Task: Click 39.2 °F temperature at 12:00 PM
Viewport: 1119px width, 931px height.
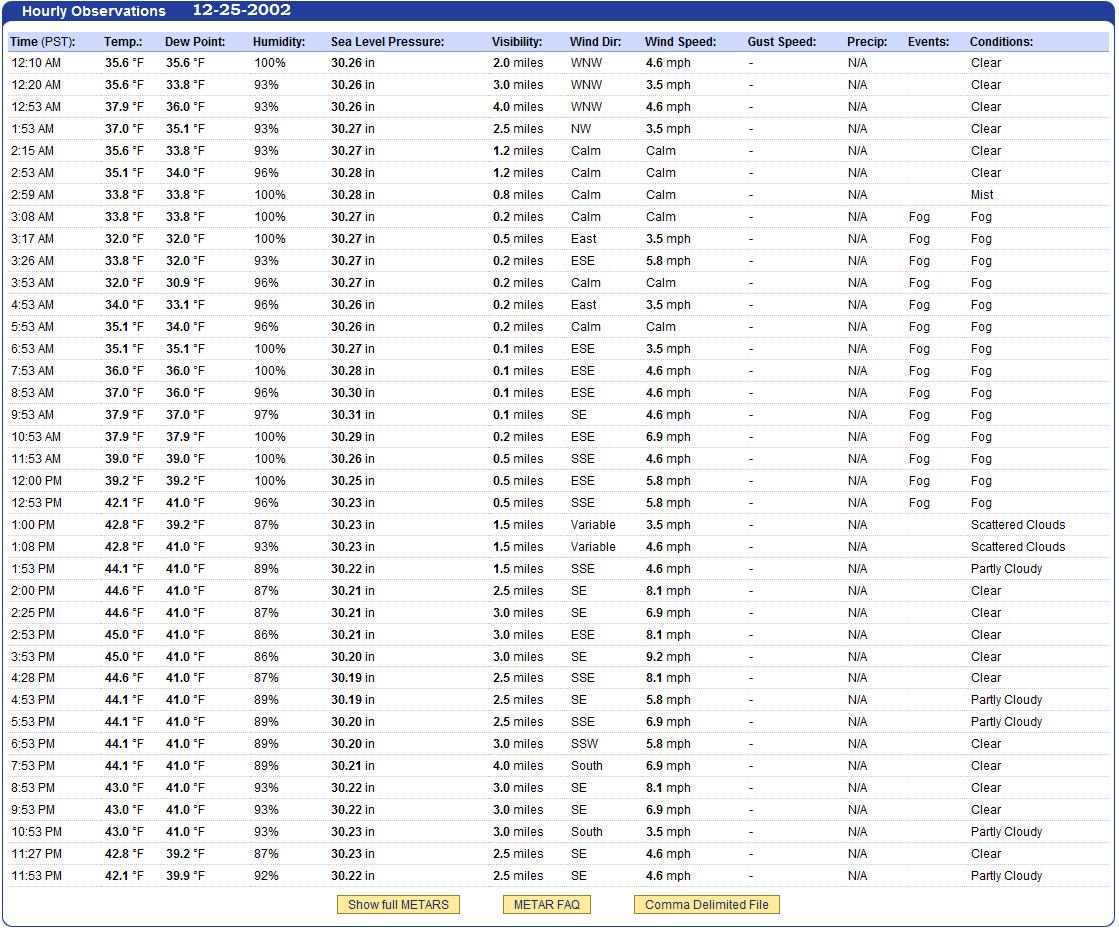Action: coord(124,481)
